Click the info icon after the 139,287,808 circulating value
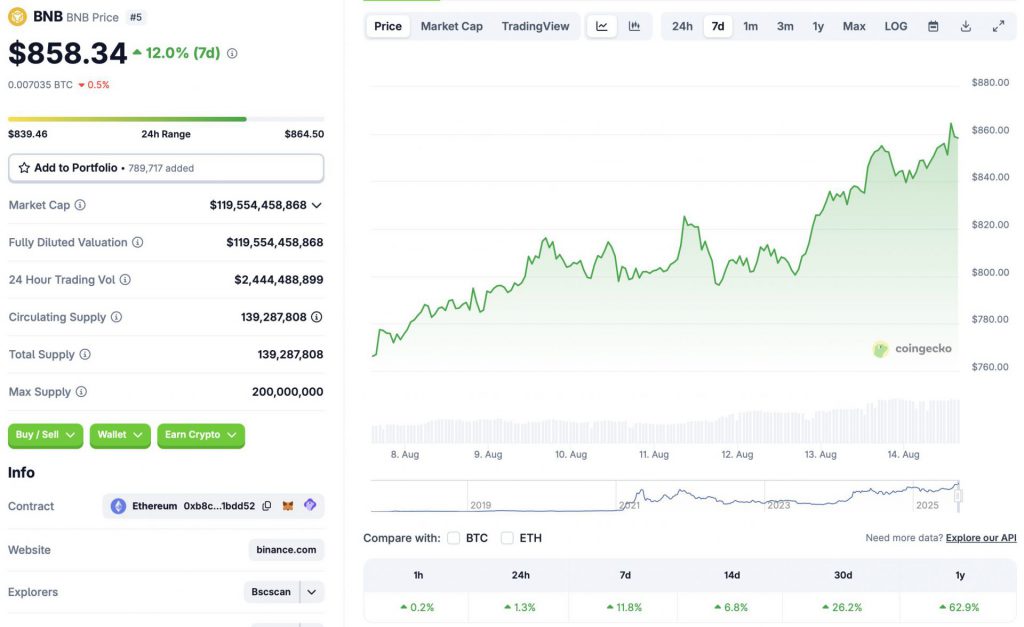This screenshot has height=627, width=1024. [317, 317]
